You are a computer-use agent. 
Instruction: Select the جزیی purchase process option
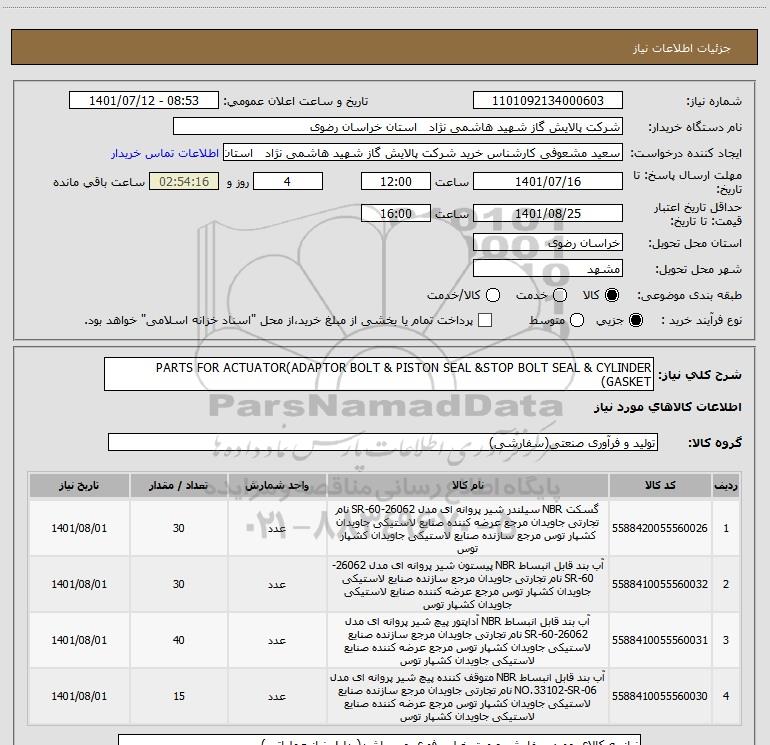636,320
